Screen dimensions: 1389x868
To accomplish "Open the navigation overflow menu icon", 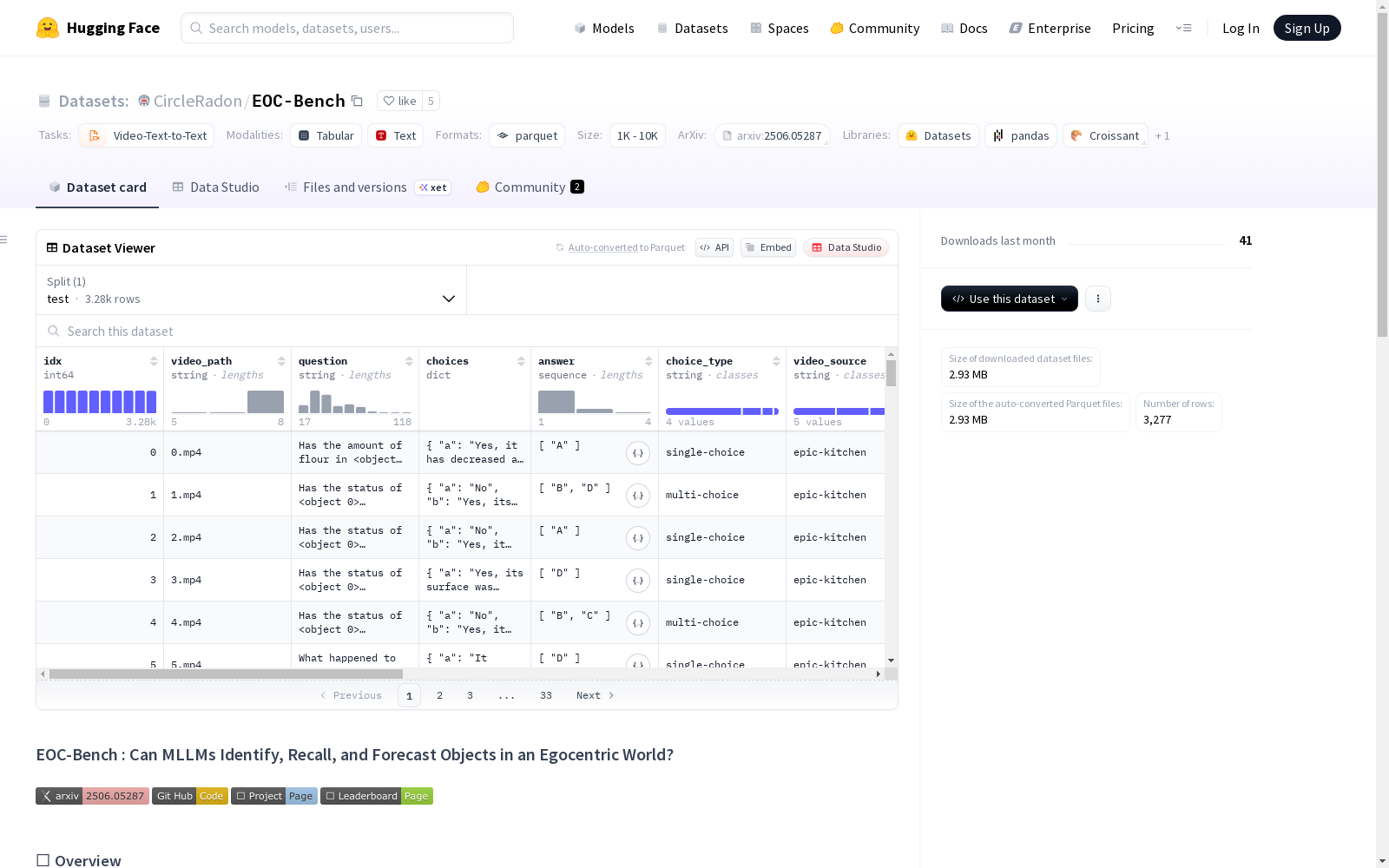I will tap(1183, 28).
